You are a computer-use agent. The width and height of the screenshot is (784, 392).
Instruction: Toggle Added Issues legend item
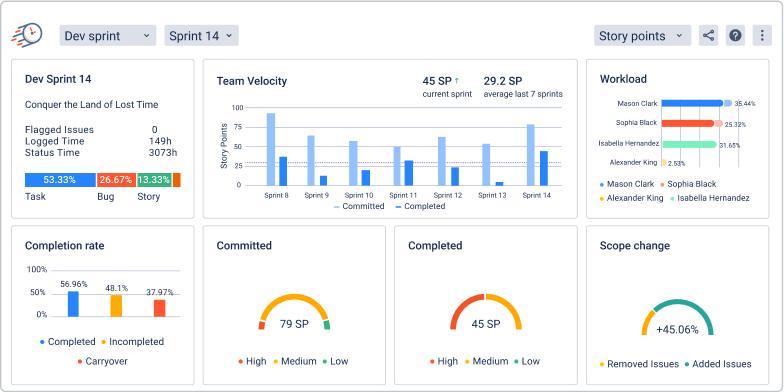[x=718, y=364]
